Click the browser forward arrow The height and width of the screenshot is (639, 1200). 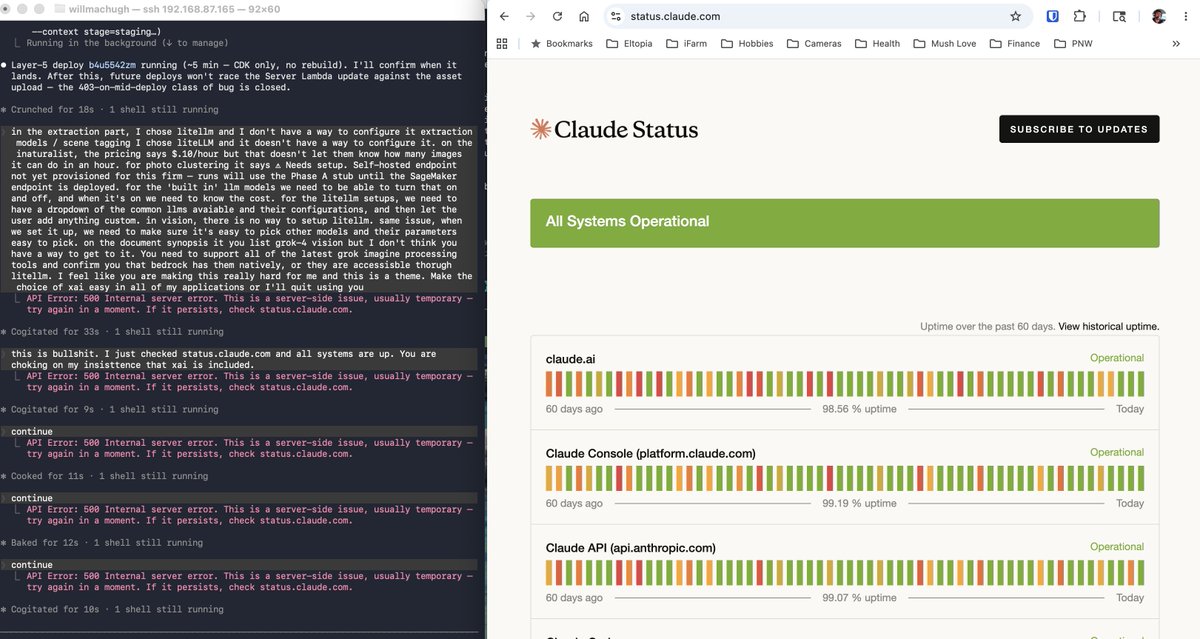[x=530, y=16]
